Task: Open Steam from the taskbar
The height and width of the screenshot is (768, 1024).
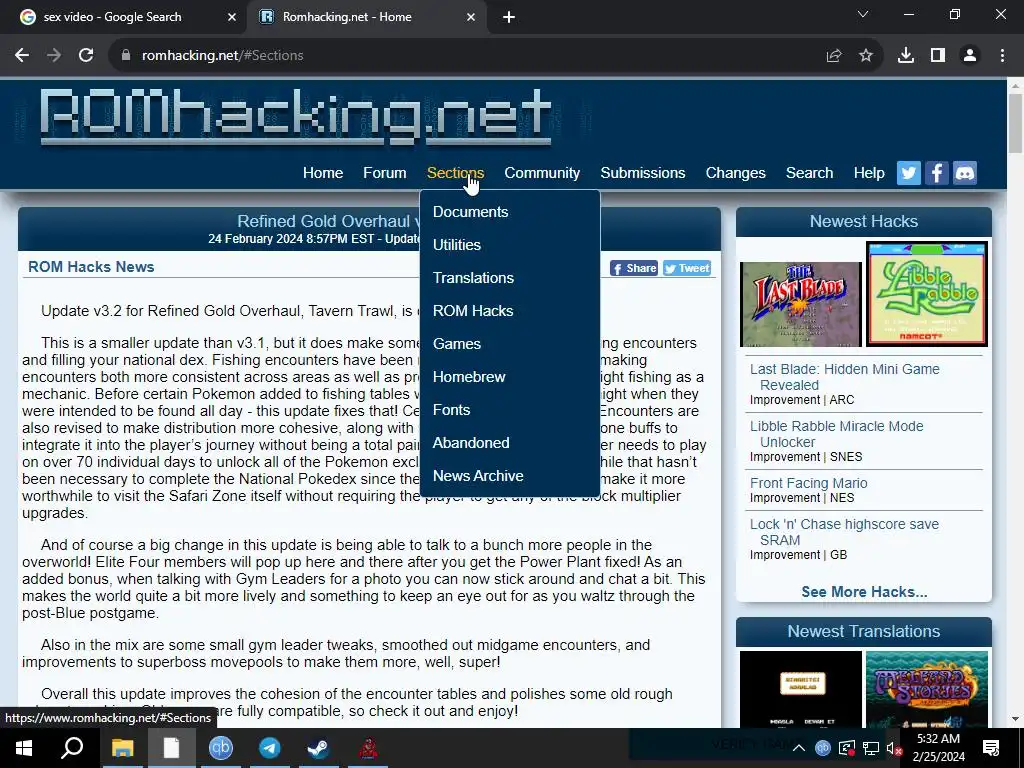Action: coord(319,748)
